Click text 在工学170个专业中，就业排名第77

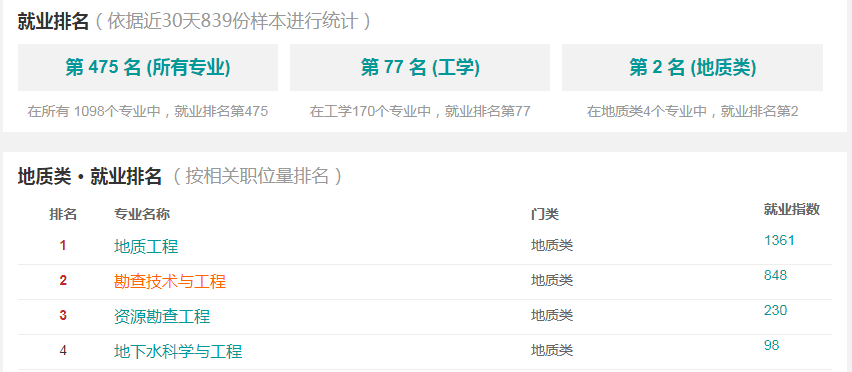pos(419,111)
